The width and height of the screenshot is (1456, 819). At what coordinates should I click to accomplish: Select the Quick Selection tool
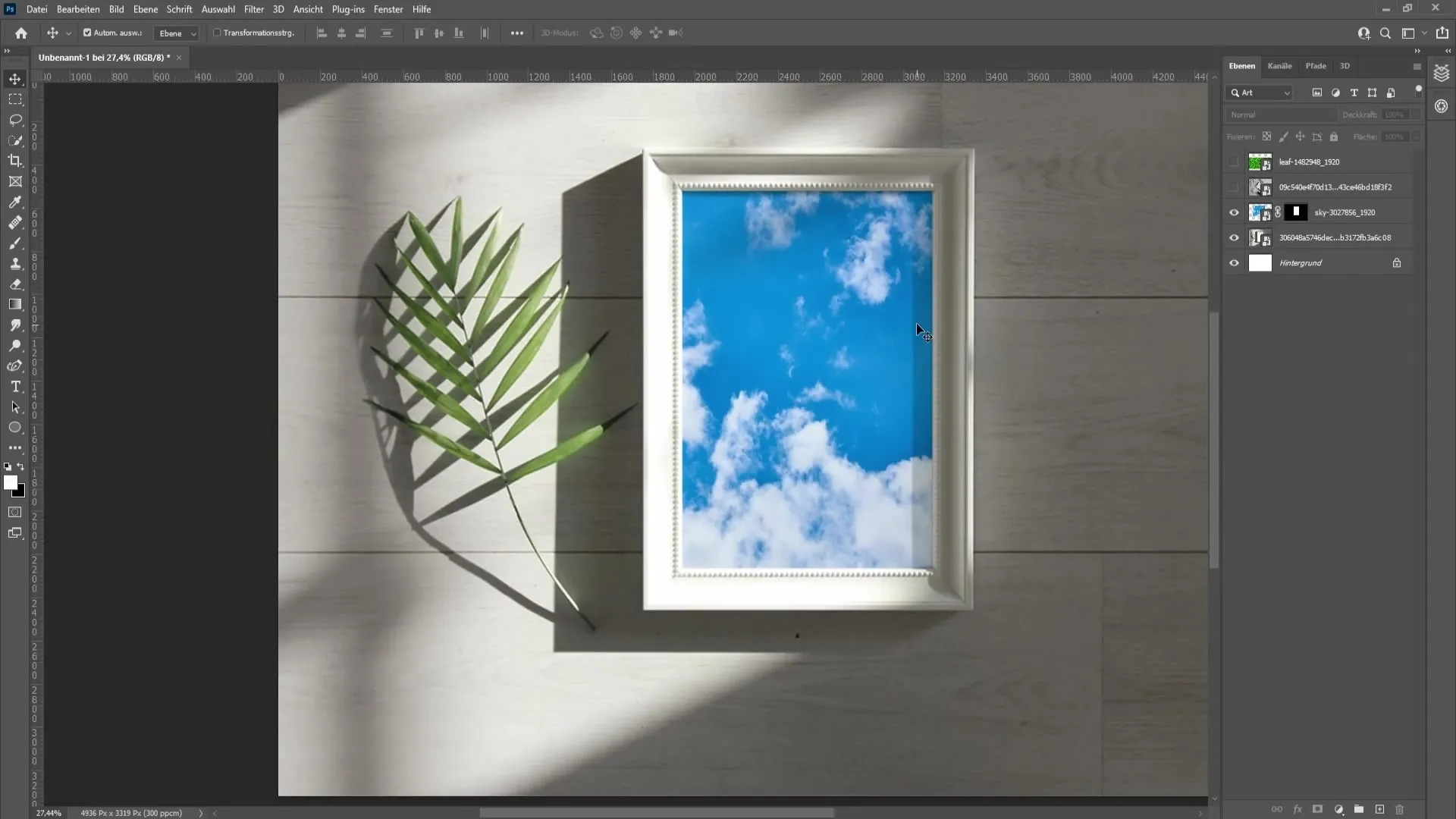click(x=15, y=140)
